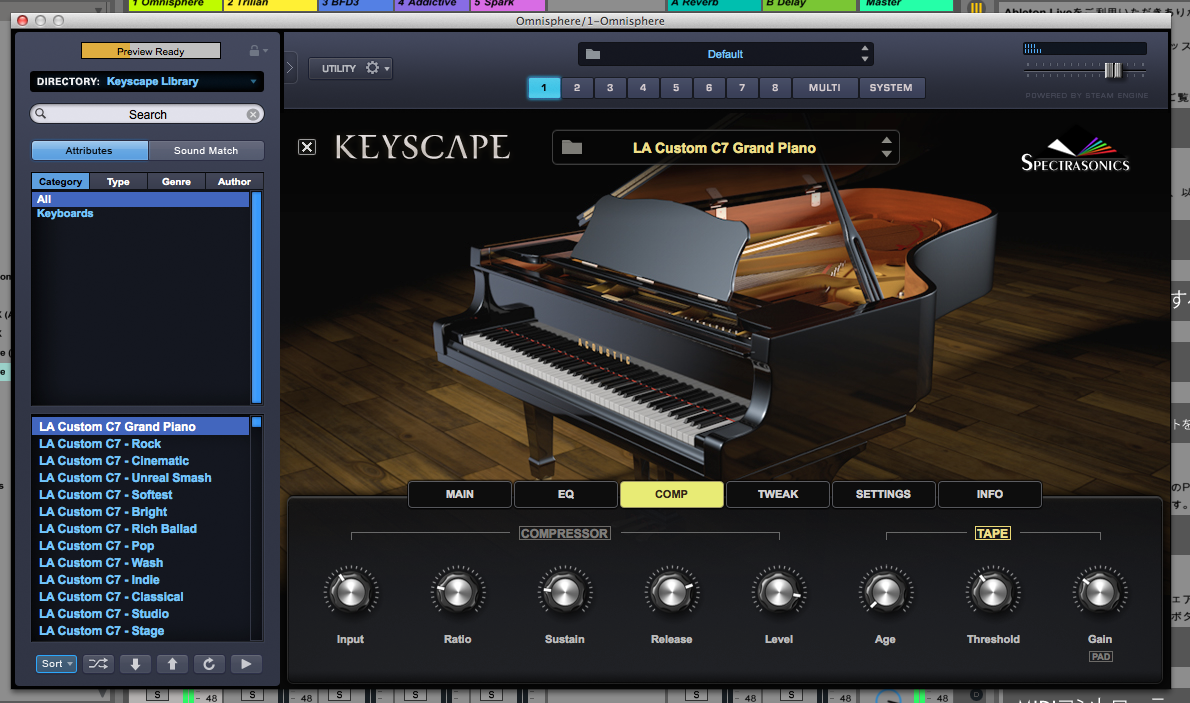Open the Sort dropdown menu

click(57, 664)
